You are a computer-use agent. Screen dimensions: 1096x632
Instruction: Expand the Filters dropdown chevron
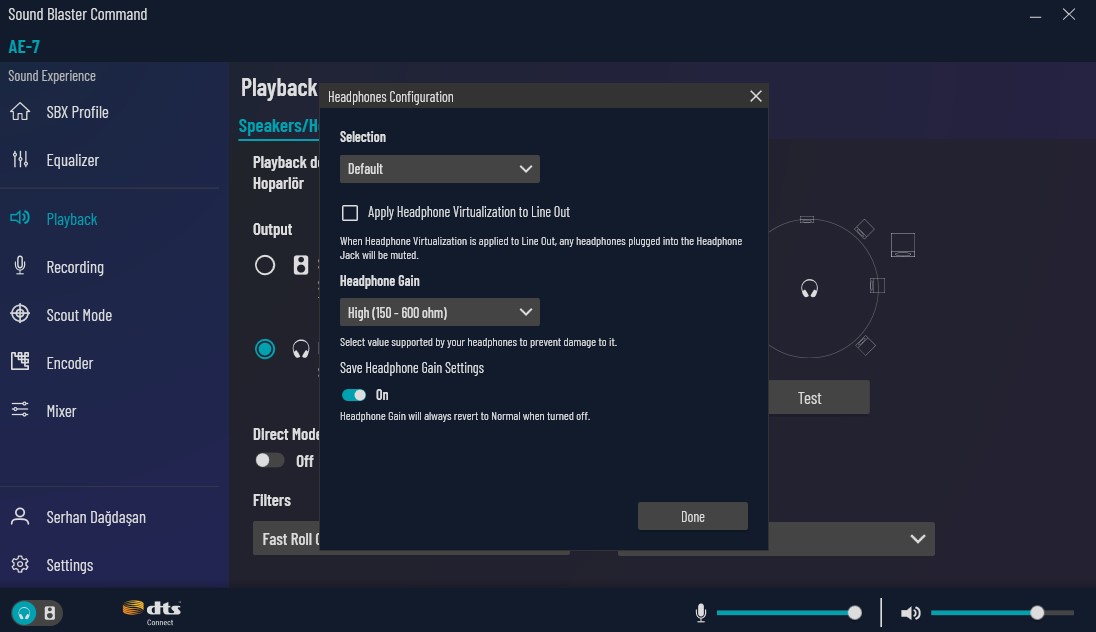pyautogui.click(x=917, y=539)
